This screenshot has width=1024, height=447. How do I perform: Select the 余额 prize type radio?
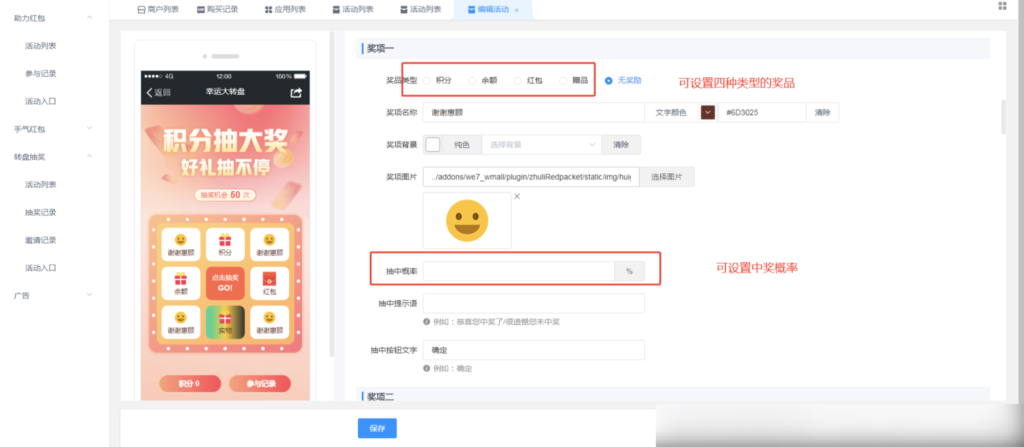click(x=472, y=80)
